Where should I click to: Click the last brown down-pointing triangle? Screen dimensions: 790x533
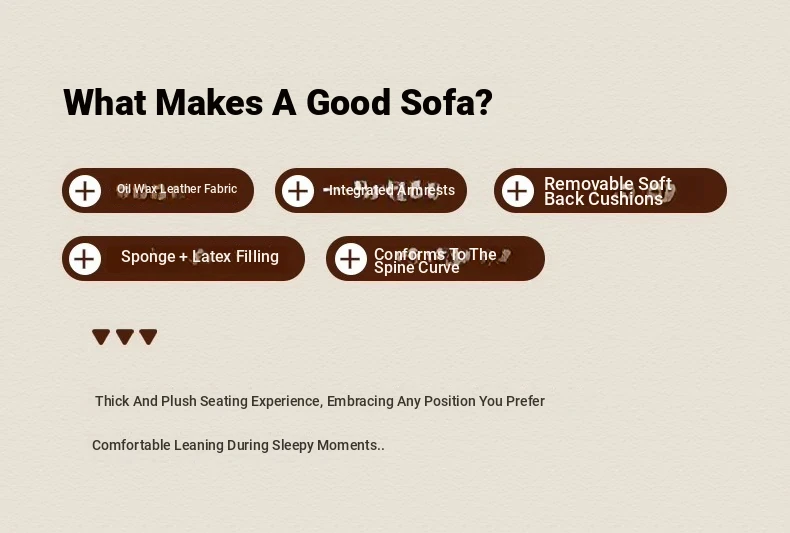pos(148,337)
